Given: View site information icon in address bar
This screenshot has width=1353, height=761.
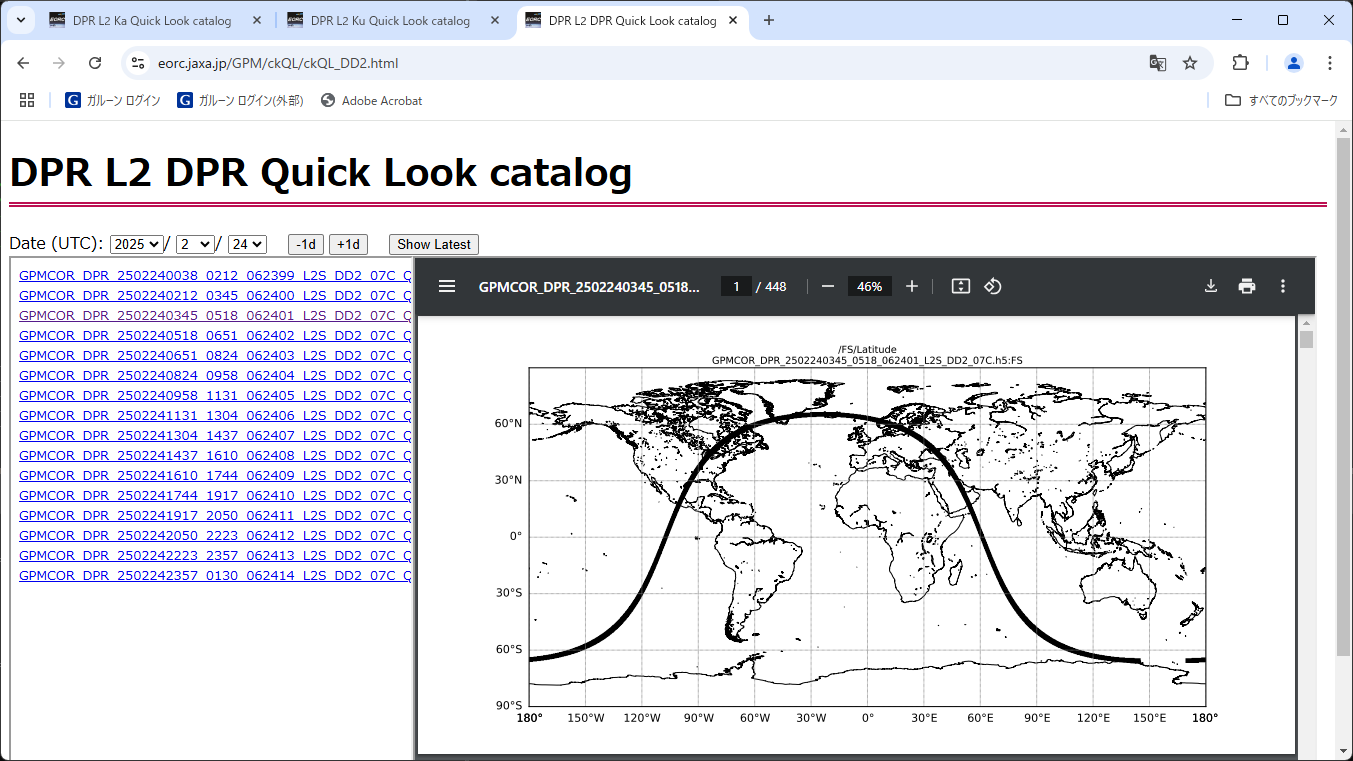Looking at the screenshot, I should pos(139,63).
